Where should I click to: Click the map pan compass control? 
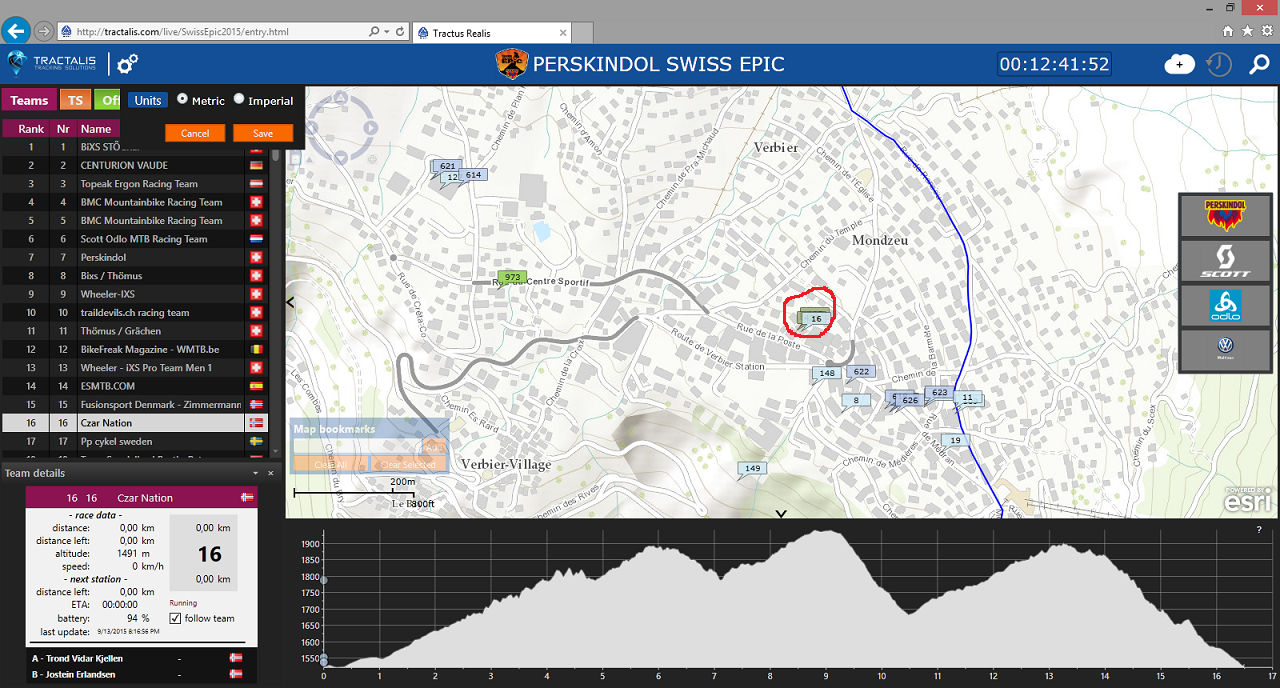point(340,127)
